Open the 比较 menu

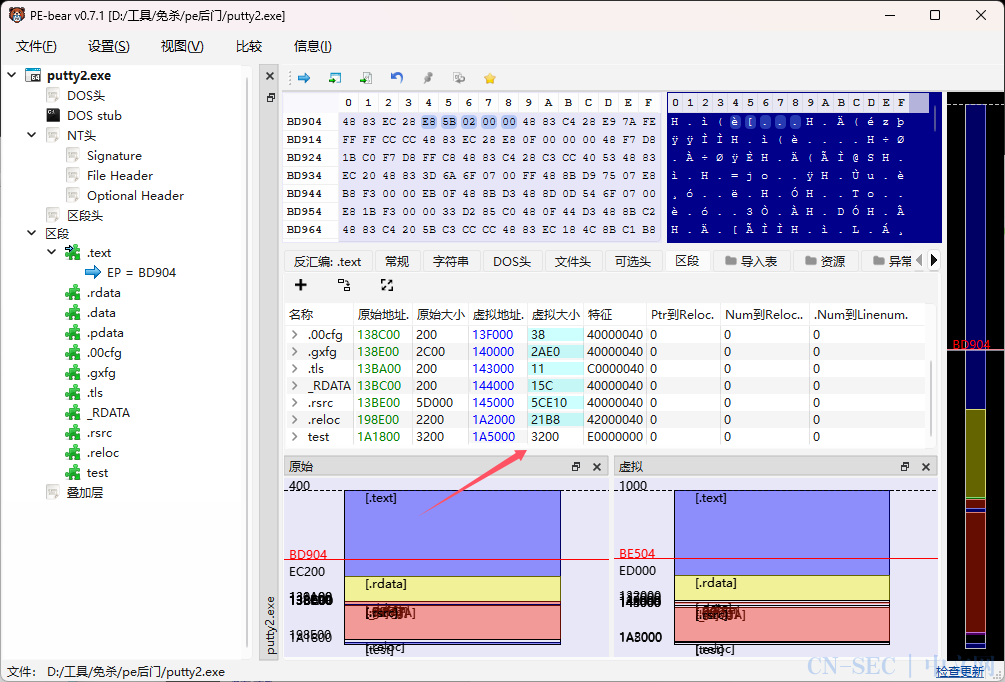click(249, 46)
